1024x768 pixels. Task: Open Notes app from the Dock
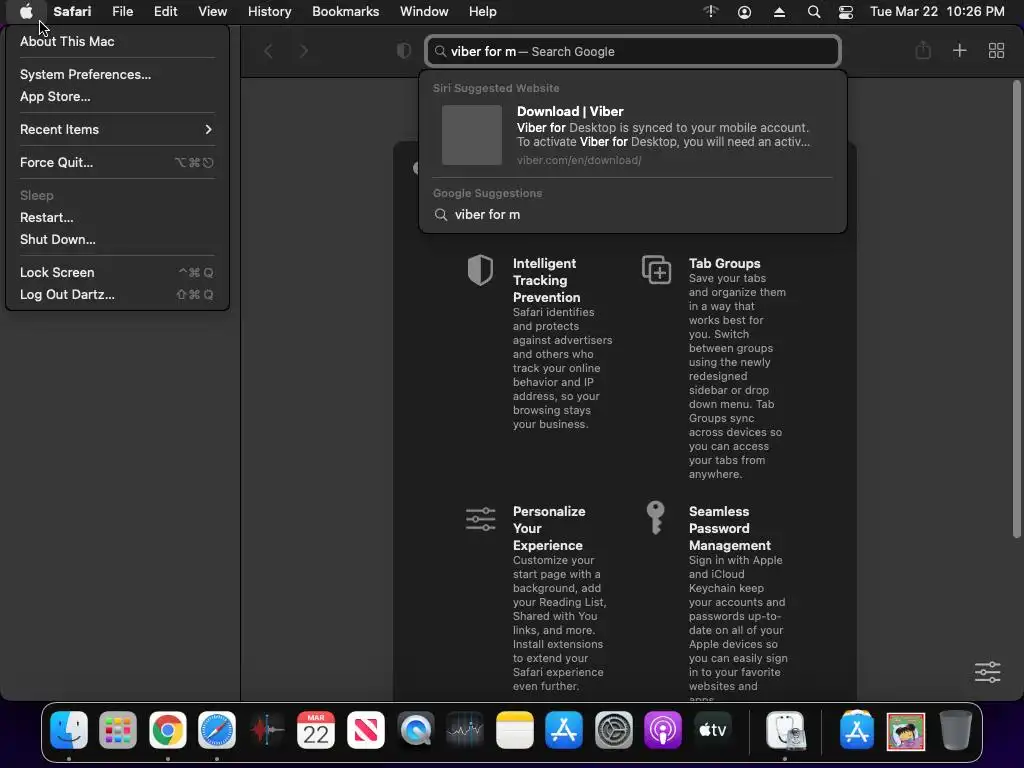point(515,729)
